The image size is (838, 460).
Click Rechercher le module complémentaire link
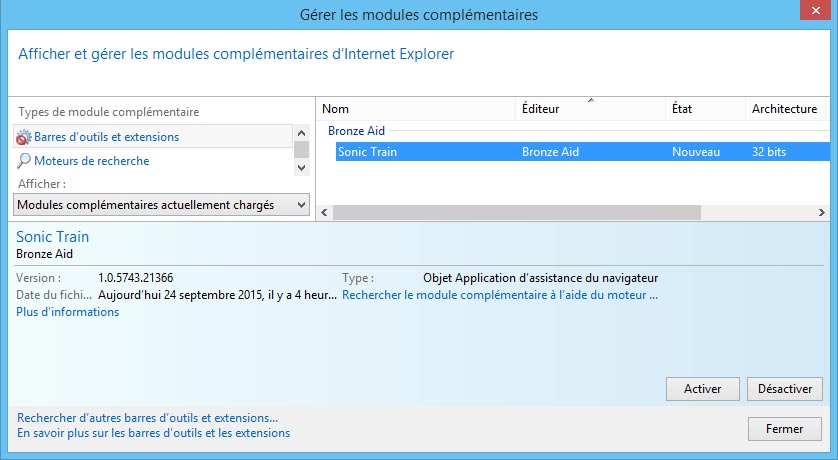coord(500,295)
